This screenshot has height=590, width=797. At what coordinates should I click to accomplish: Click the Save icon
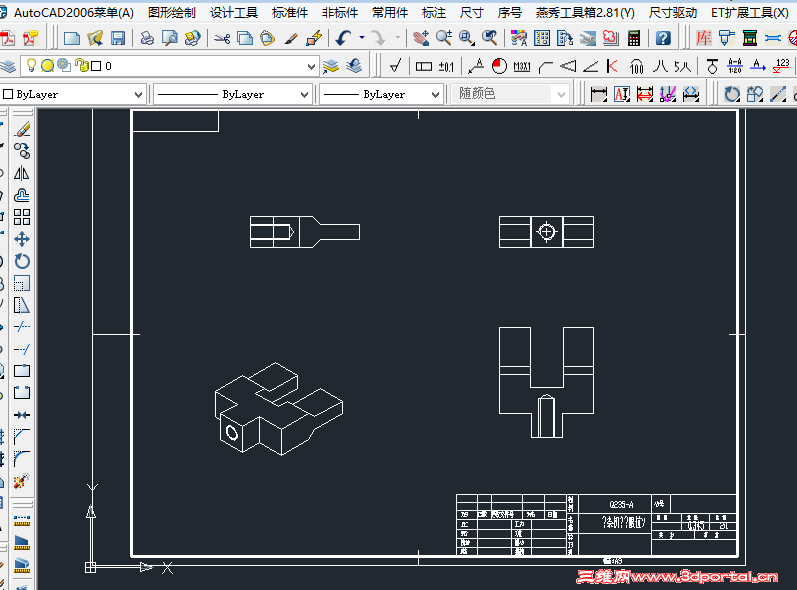[118, 38]
